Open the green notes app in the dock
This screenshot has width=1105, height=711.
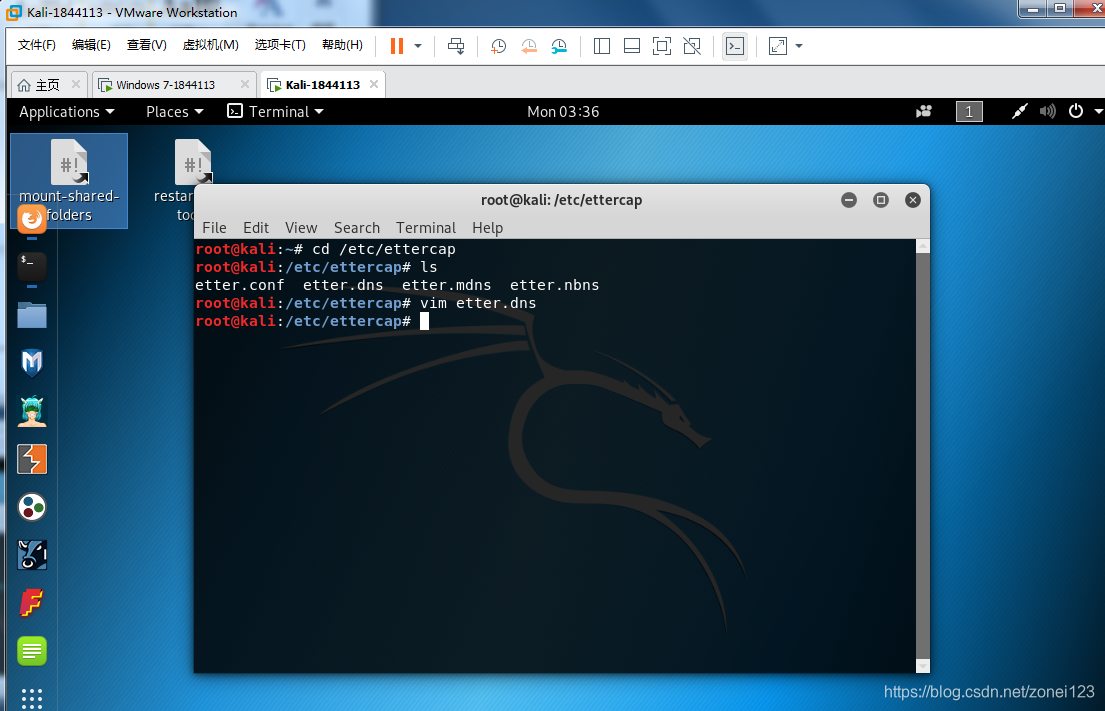click(x=32, y=650)
